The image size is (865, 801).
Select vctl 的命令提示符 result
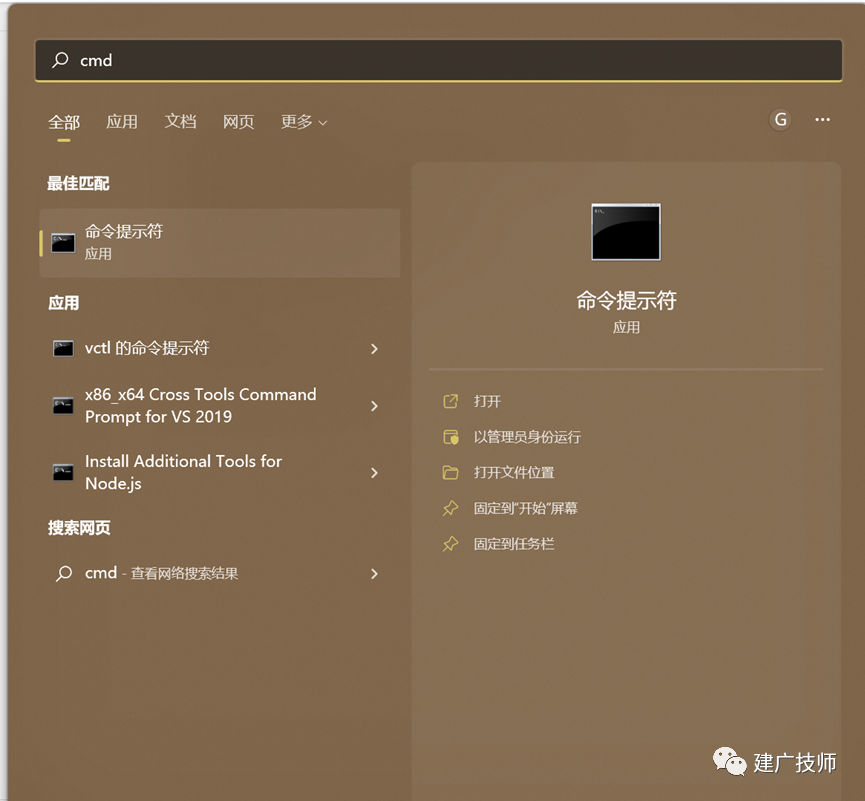(x=220, y=348)
